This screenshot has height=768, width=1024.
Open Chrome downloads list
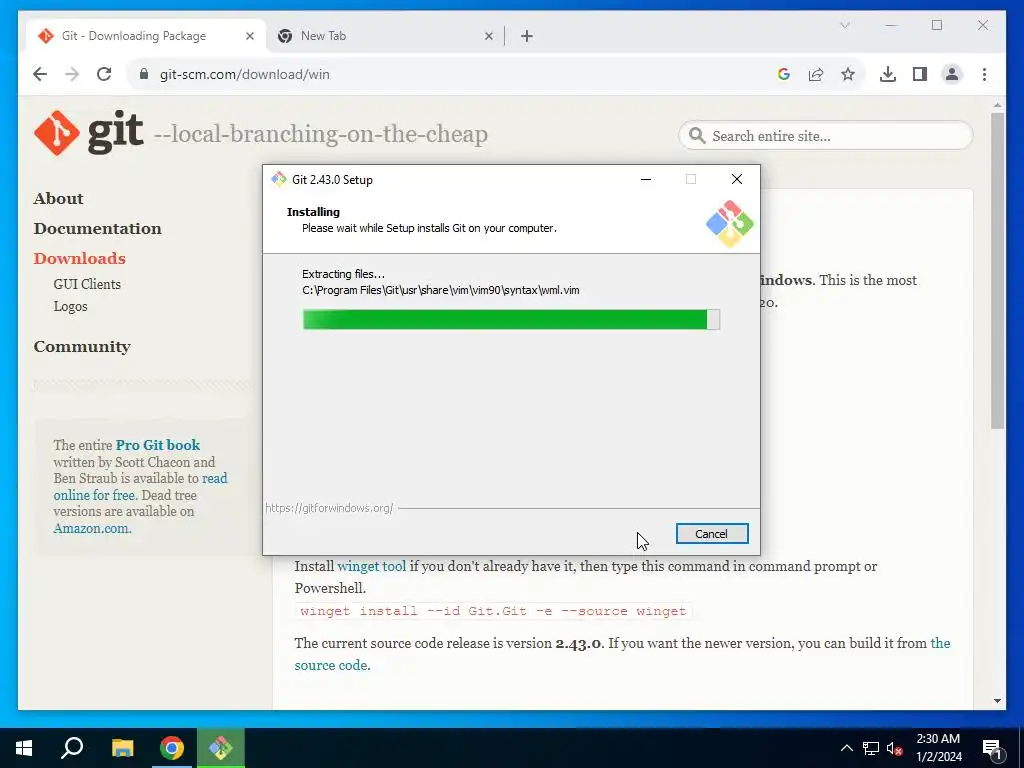(x=888, y=74)
